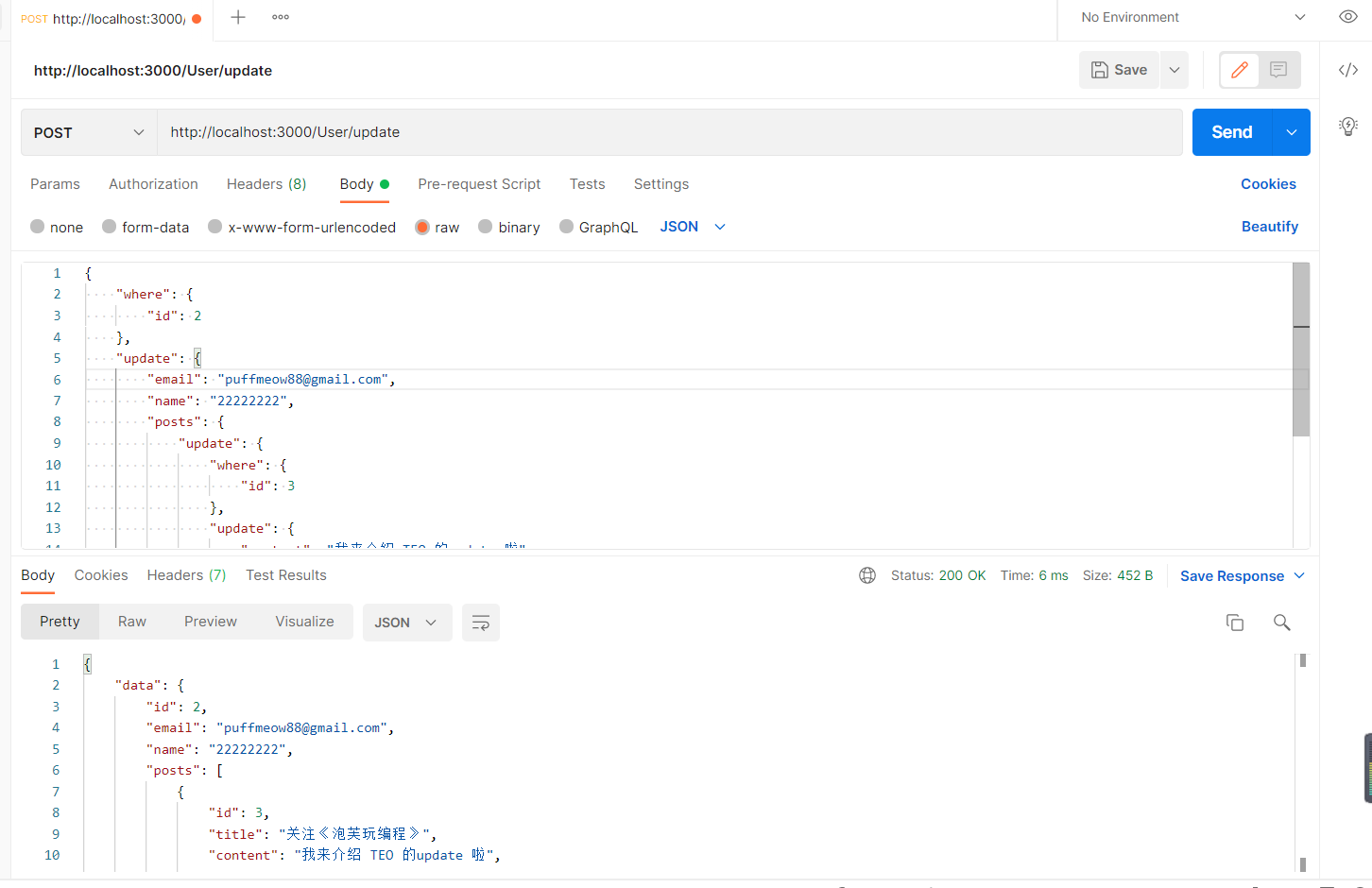Screen dimensions: 1372x888
Task: Select the none body type
Action: (57, 227)
